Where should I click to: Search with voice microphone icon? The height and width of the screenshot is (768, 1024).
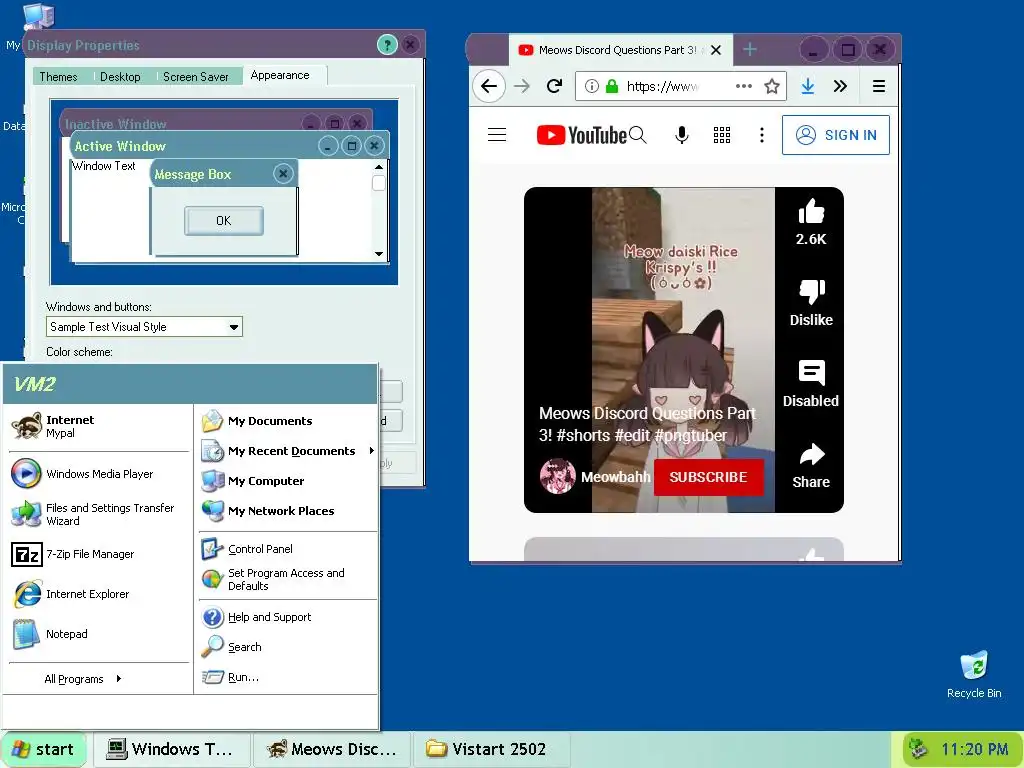click(x=682, y=135)
